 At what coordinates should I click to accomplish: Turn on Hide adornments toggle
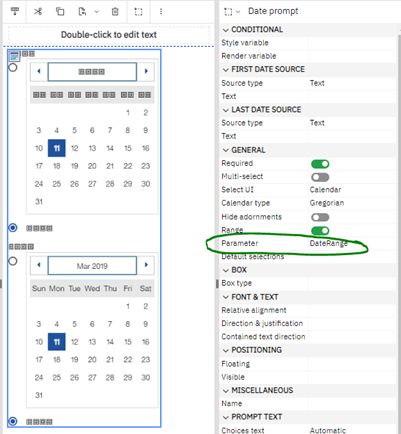tap(320, 217)
